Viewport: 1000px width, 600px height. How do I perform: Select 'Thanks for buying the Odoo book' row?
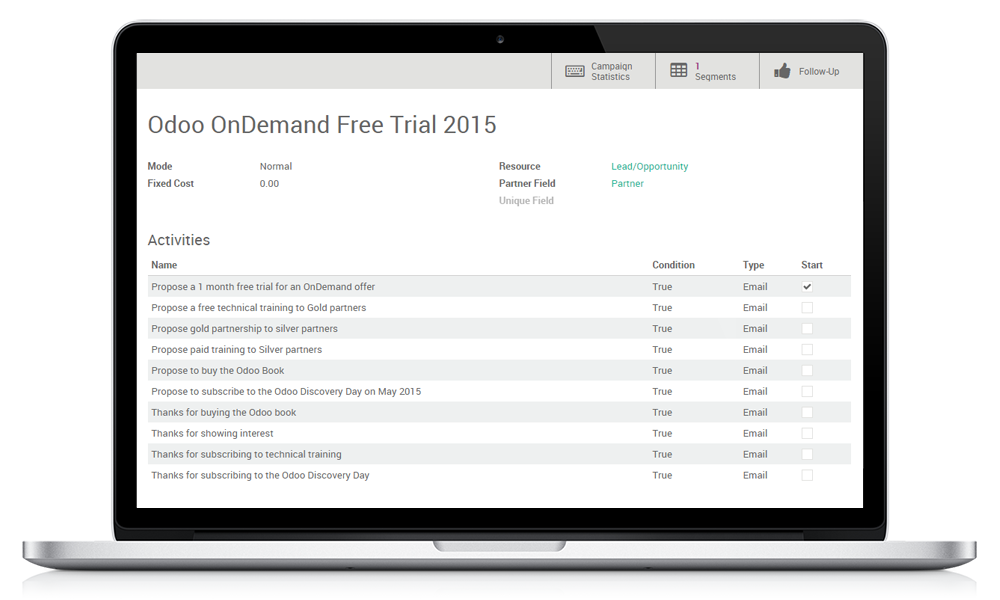499,413
